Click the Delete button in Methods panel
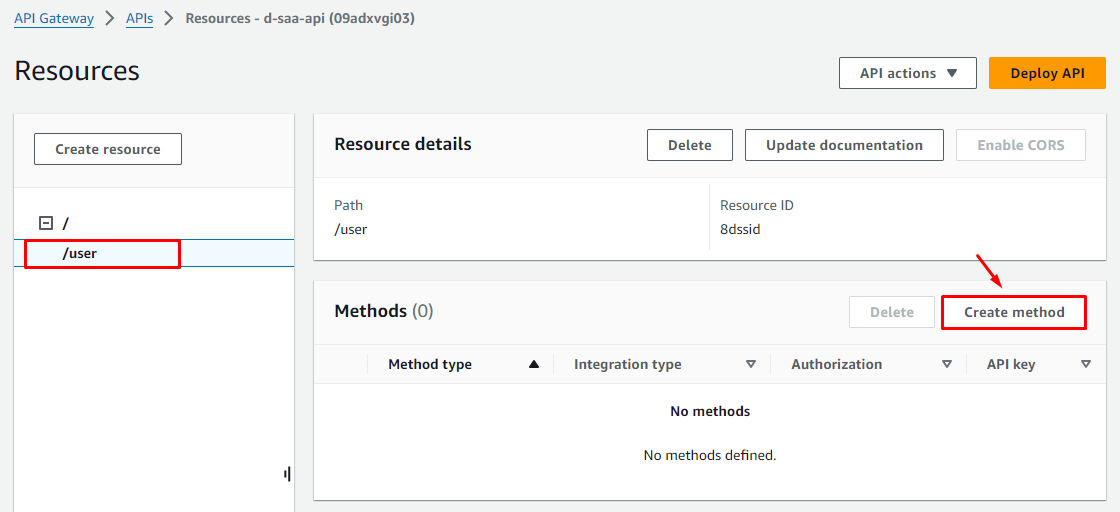Screen dimensions: 1120x512 891,312
